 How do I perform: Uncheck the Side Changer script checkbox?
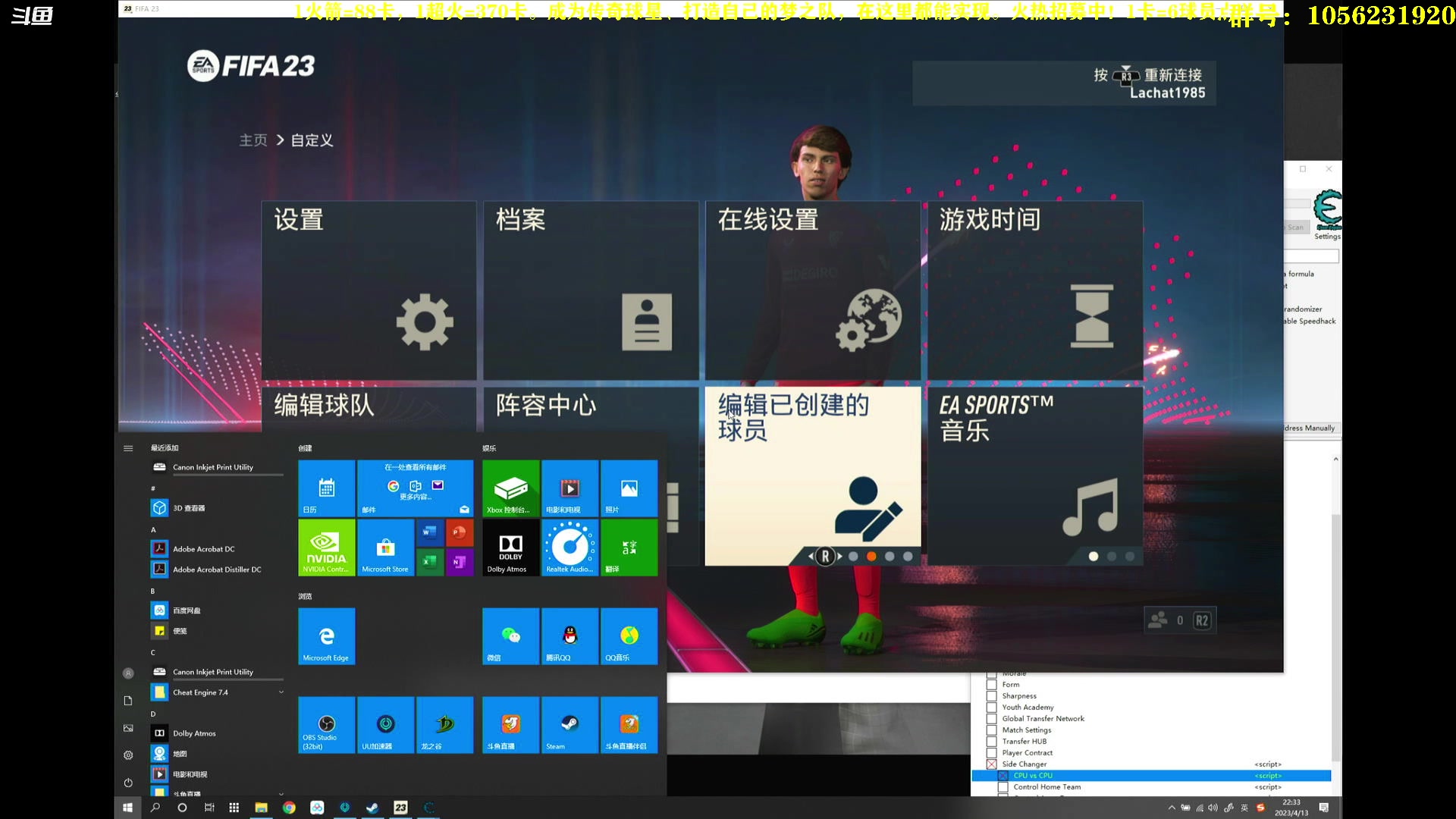(x=991, y=764)
